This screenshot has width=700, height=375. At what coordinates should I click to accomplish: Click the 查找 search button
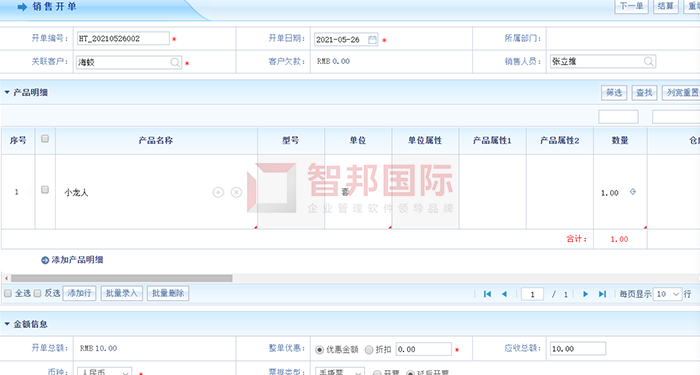[x=644, y=93]
